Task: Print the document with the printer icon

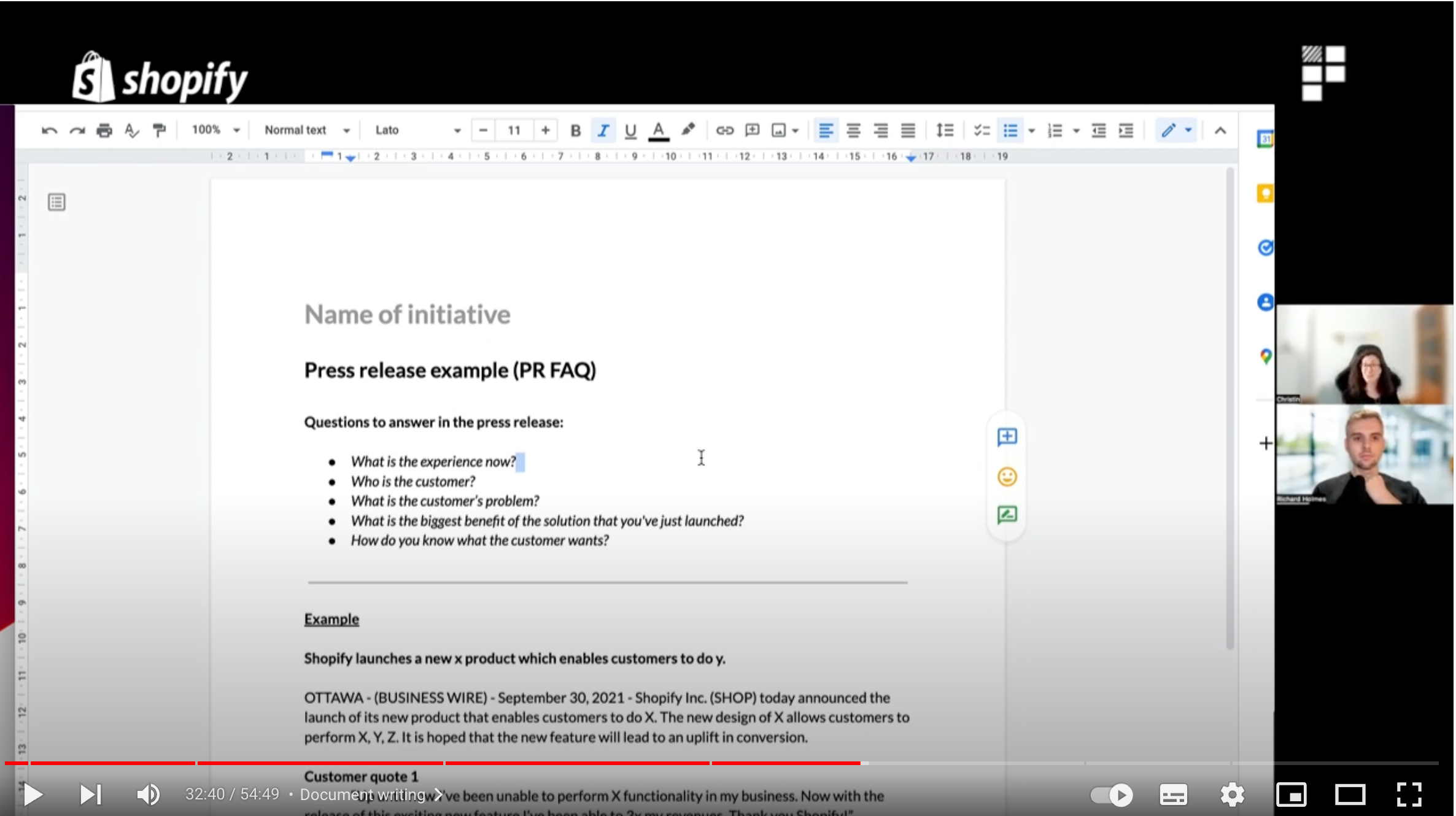Action: point(104,130)
